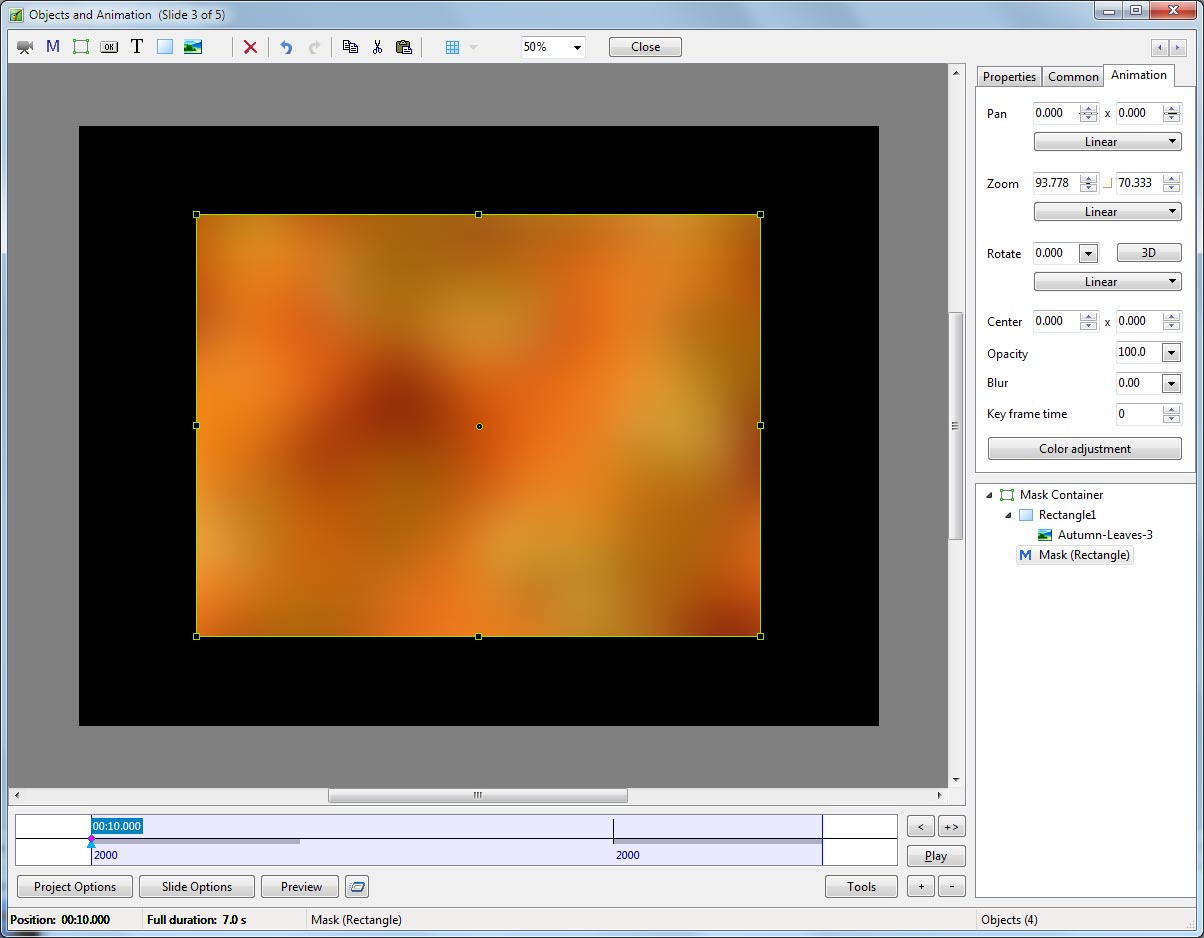
Task: Open the grid options dropdown arrow
Action: click(473, 47)
